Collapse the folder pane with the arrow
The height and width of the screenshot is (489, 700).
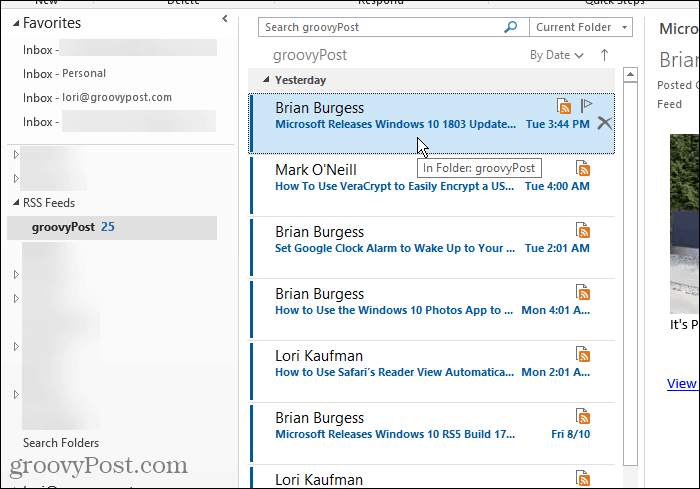tap(225, 18)
